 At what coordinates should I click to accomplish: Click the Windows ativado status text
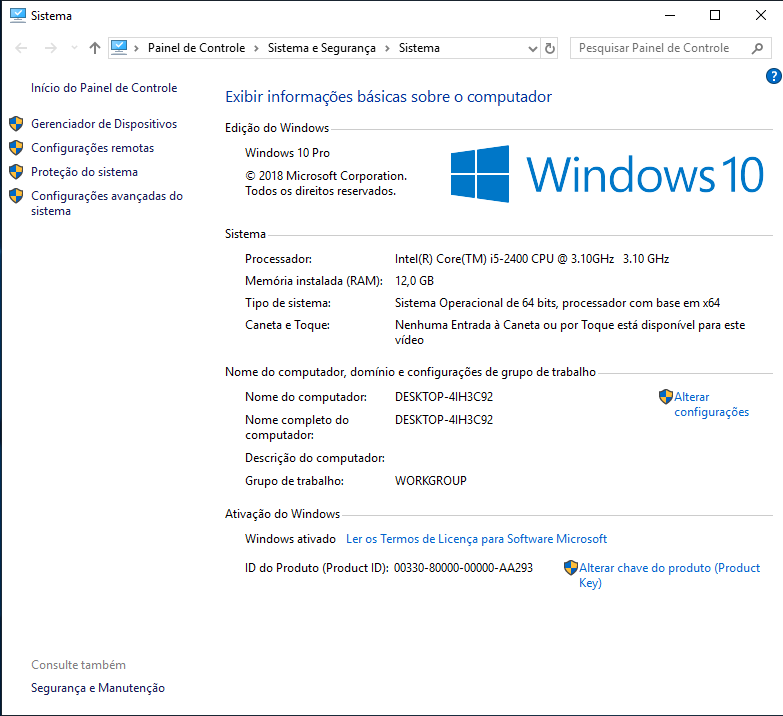(290, 539)
